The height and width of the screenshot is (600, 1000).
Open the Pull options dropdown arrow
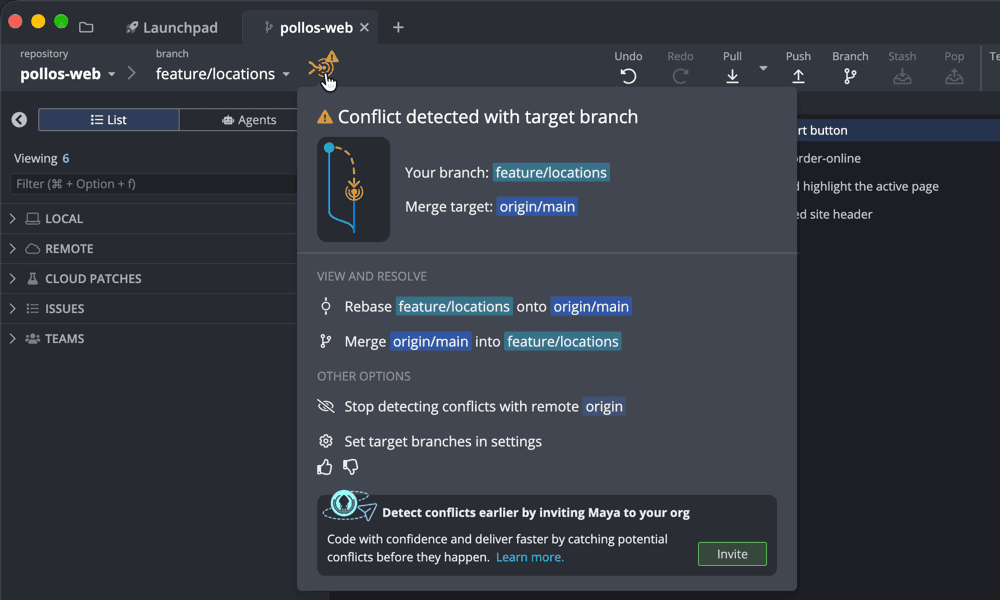click(x=763, y=68)
